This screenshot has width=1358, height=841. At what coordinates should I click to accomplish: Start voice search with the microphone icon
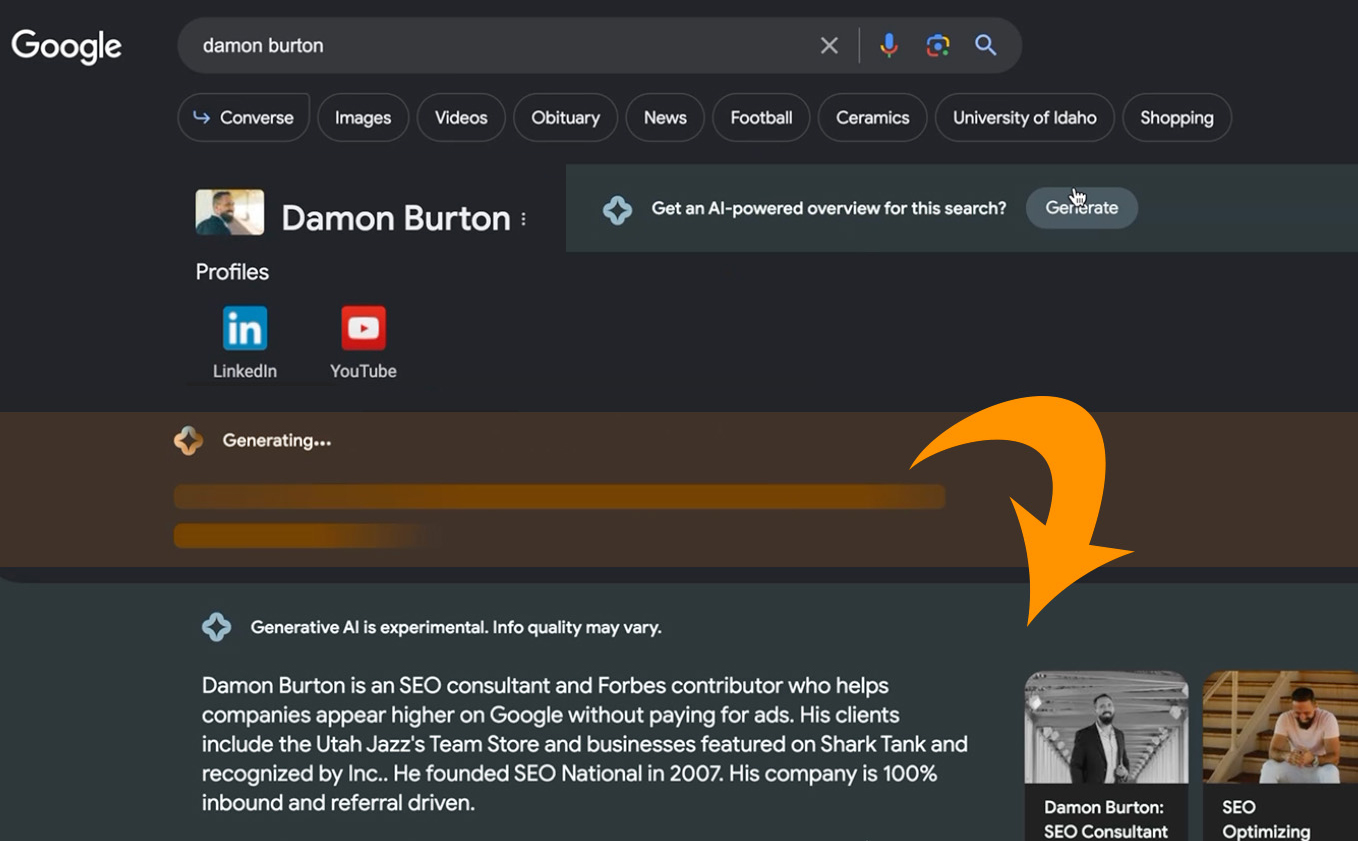coord(889,45)
